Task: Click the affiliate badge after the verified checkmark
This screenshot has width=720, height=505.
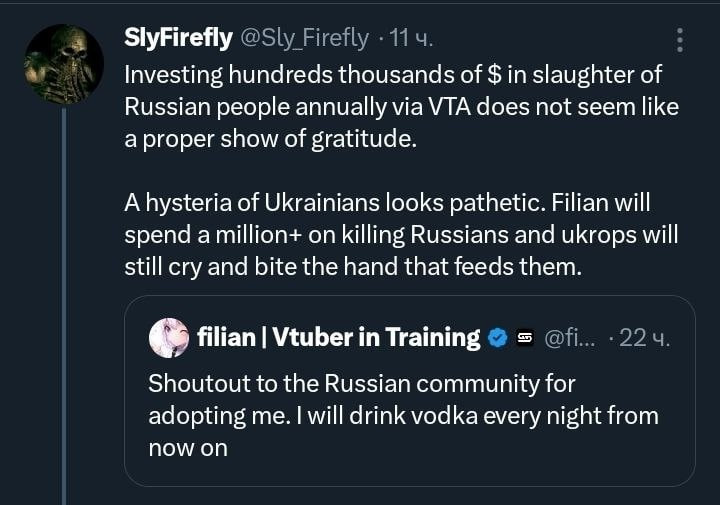Action: click(x=524, y=338)
